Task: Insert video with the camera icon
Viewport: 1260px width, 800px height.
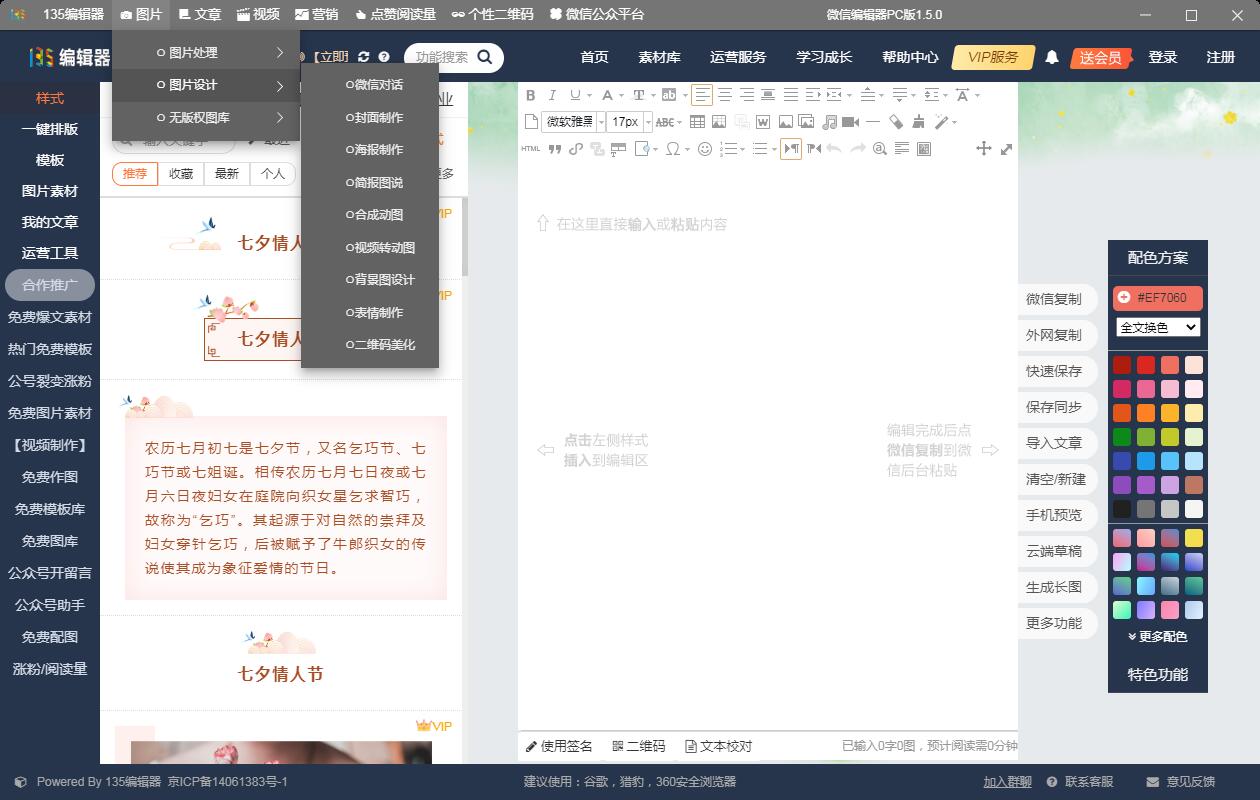Action: 851,122
